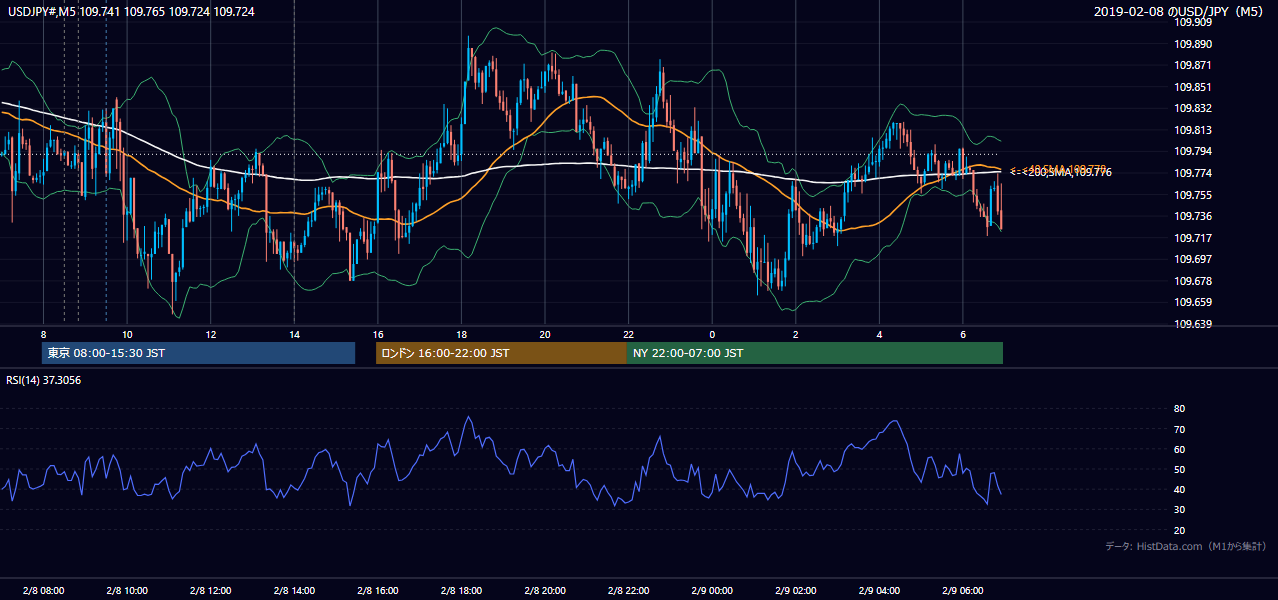Click price axis value 109.697

1194,259
